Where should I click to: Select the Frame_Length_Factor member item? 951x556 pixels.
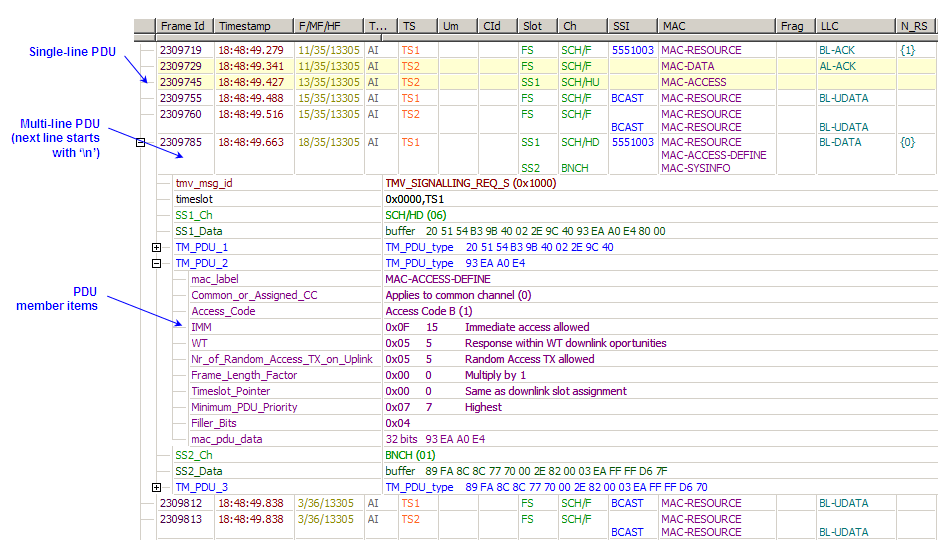coord(246,375)
